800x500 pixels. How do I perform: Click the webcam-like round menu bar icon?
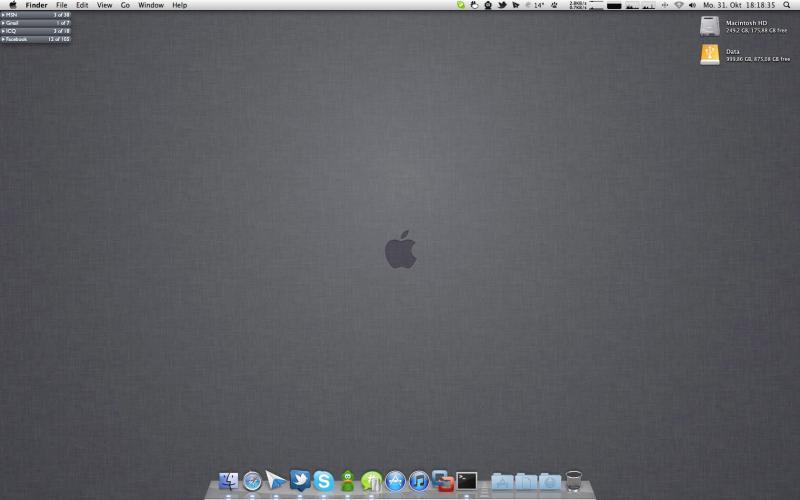pos(488,5)
